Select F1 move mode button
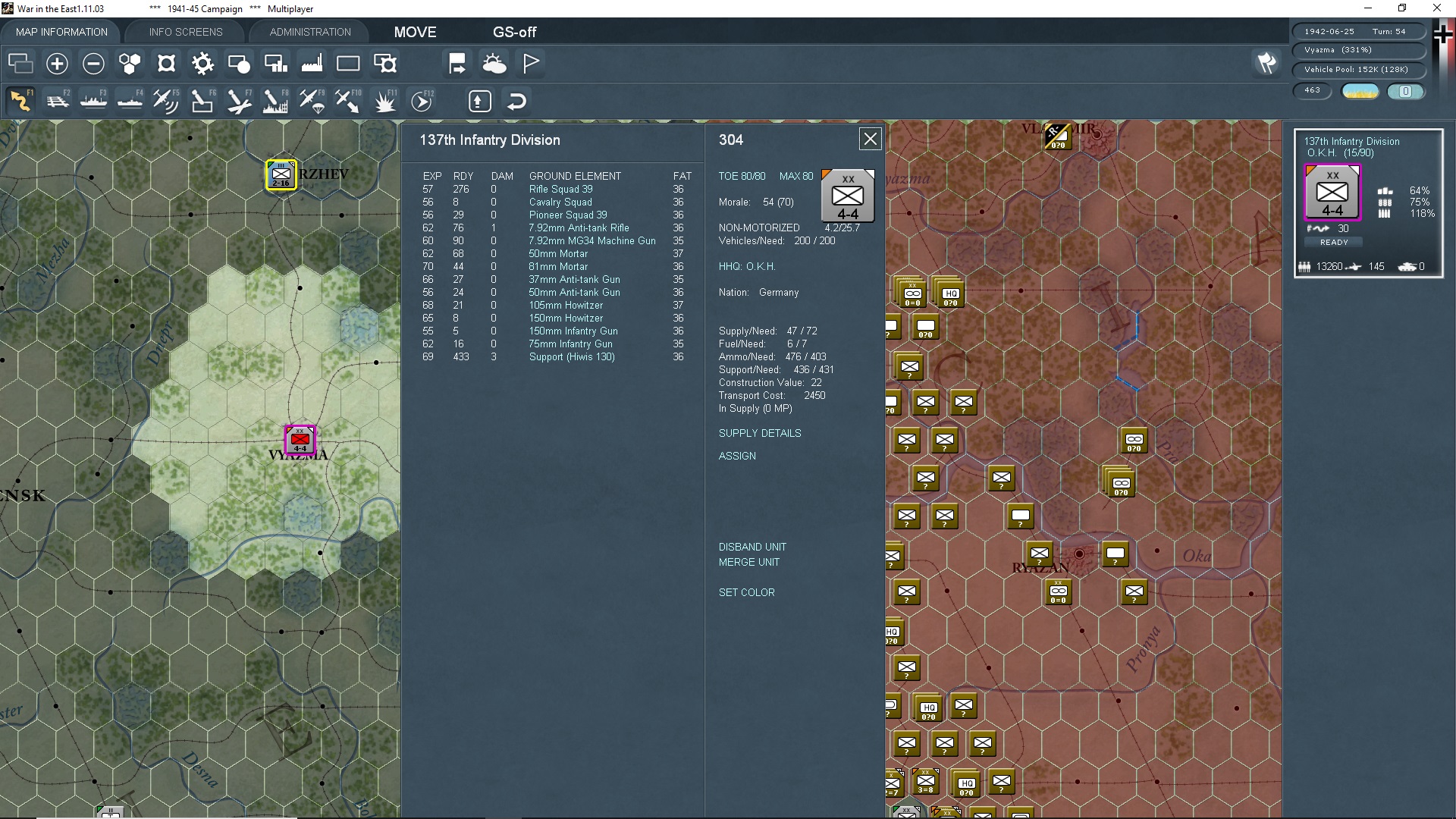Image resolution: width=1456 pixels, height=819 pixels. [x=20, y=101]
